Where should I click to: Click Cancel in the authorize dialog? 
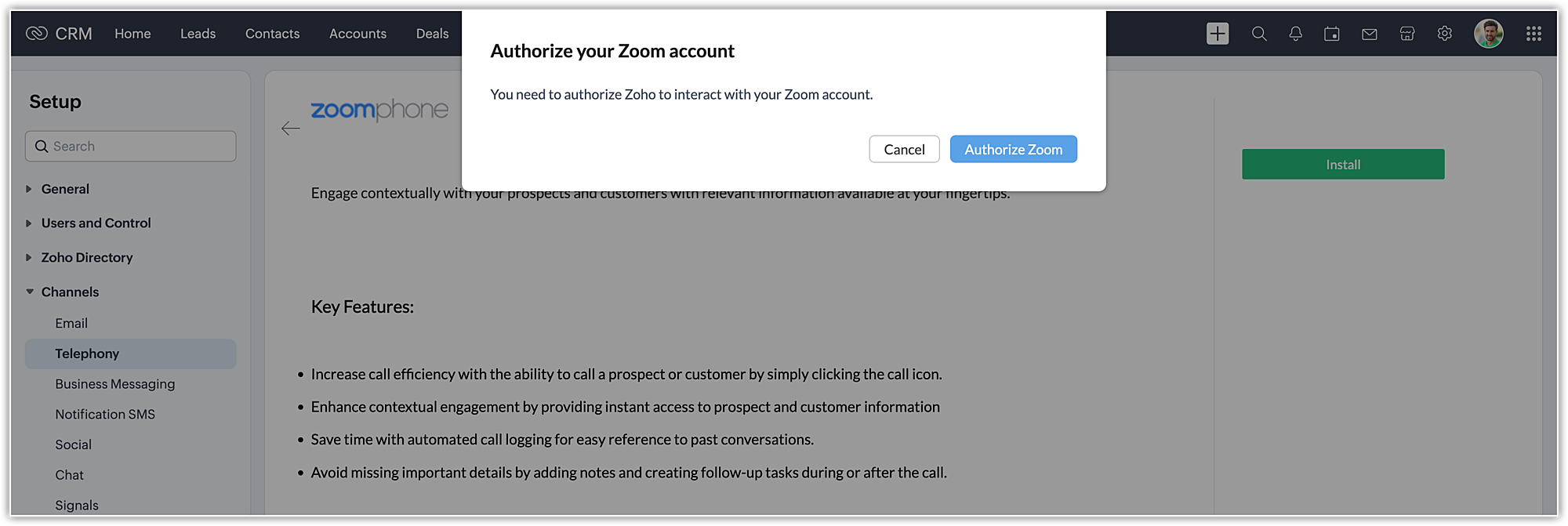coord(904,149)
